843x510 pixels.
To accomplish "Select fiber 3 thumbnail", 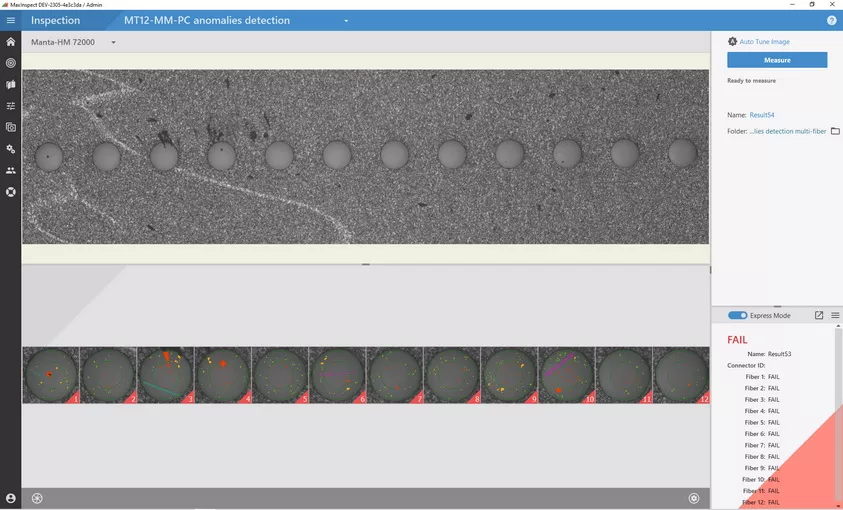I will click(165, 375).
